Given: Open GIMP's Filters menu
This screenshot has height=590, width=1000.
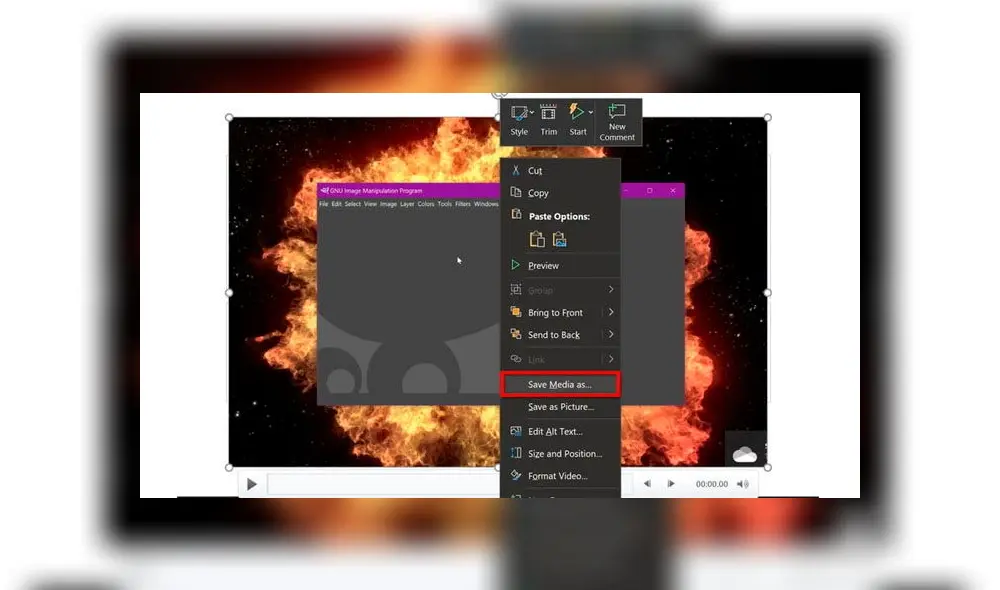Looking at the screenshot, I should click(x=462, y=204).
